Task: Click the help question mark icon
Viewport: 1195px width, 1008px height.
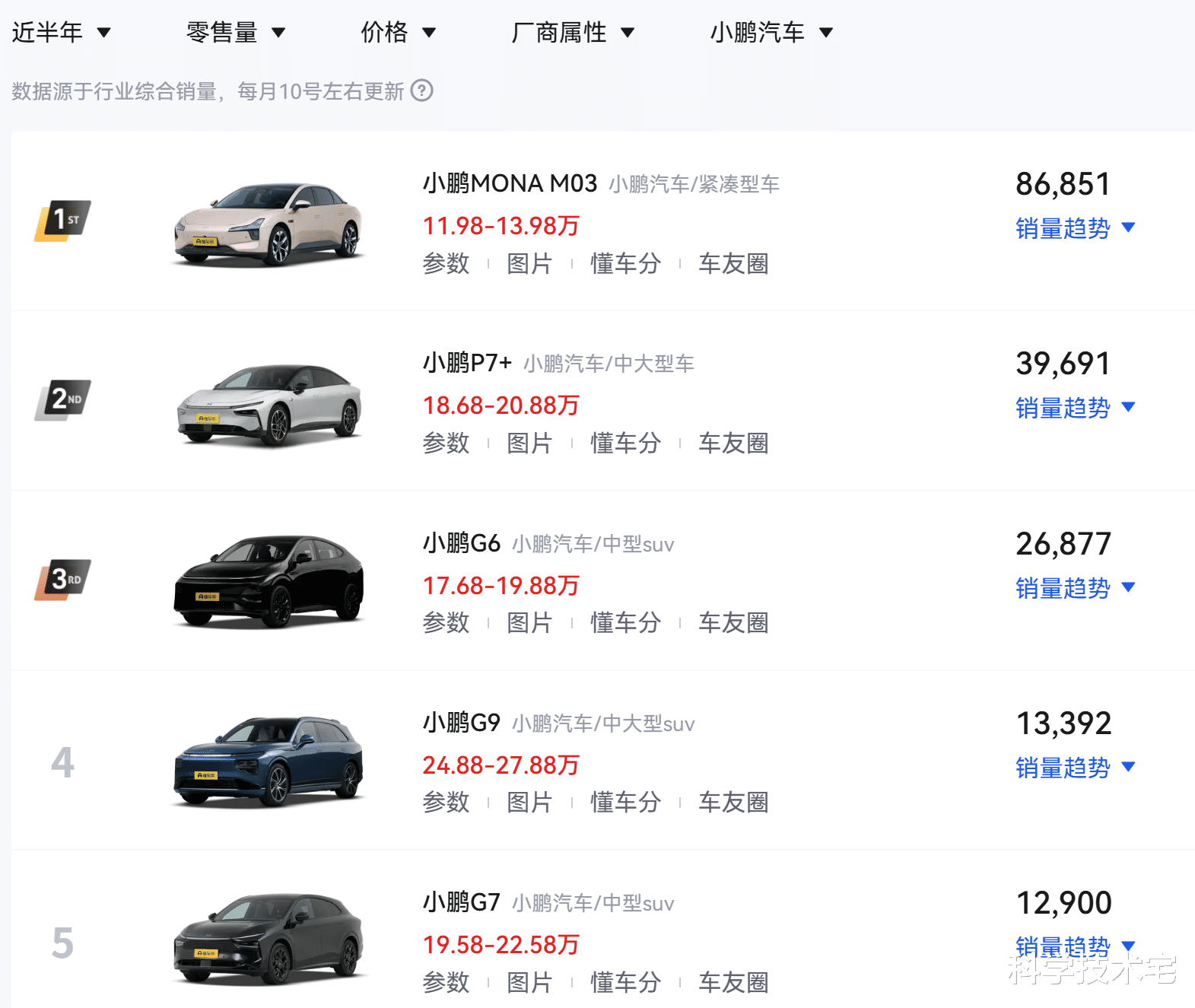Action: 421,91
